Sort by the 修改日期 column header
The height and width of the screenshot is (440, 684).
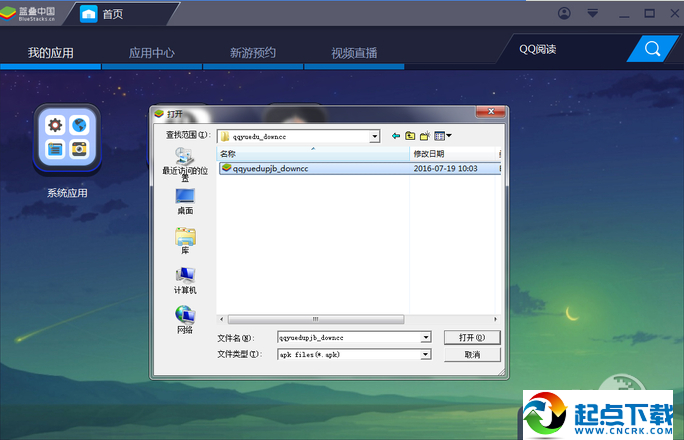(453, 153)
